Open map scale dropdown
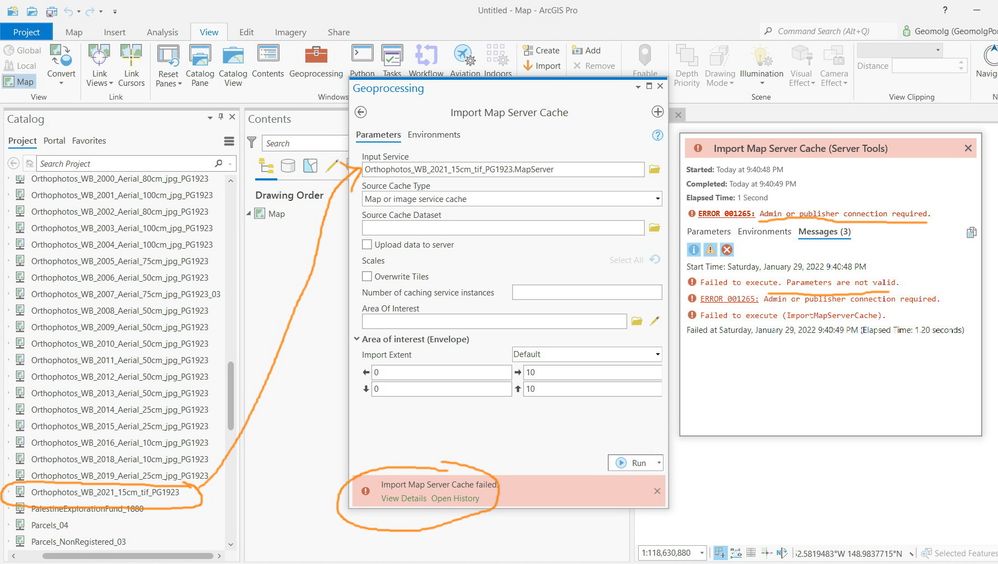This screenshot has height=564, width=998. coord(702,553)
